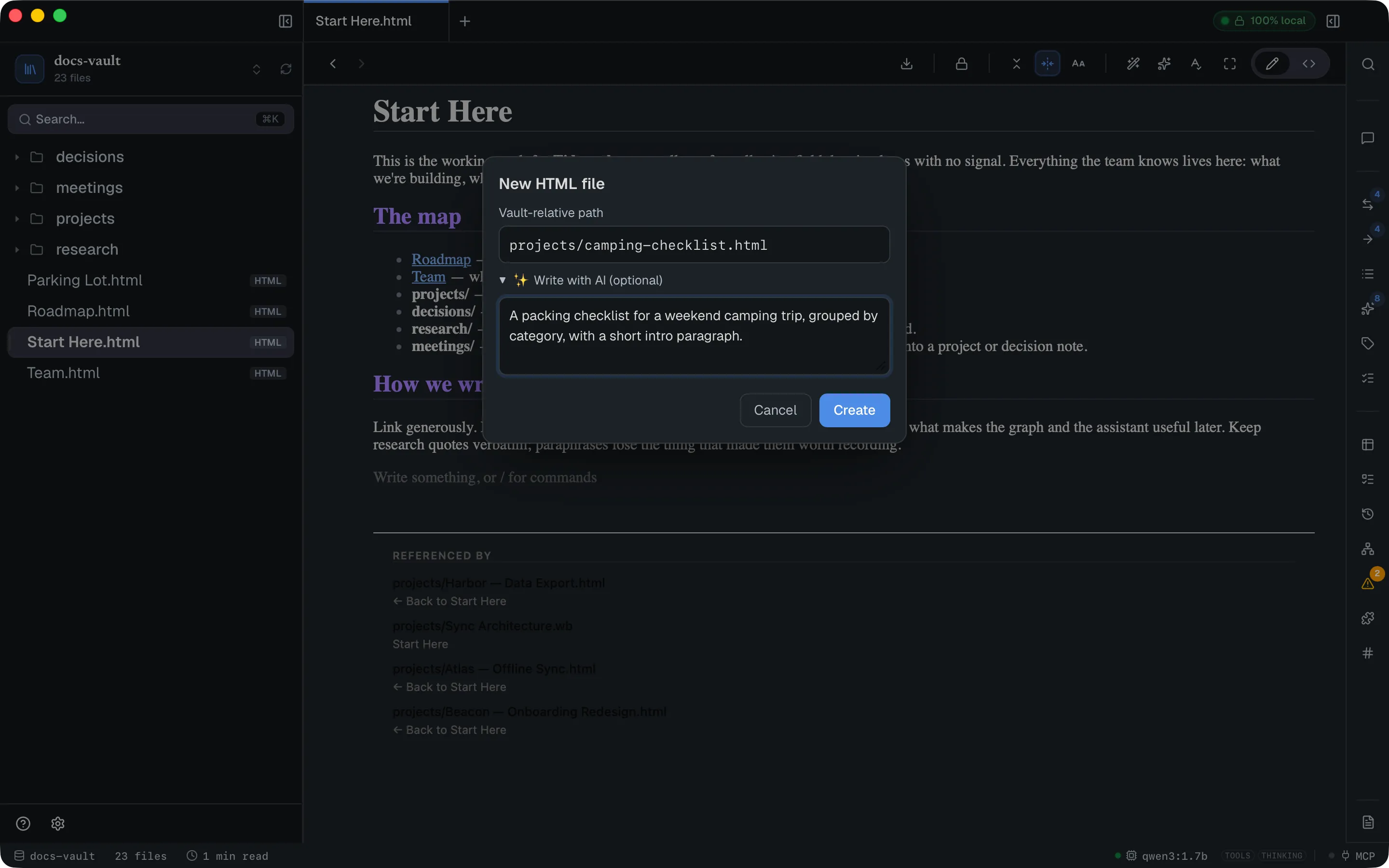Open Roadmap.html in sidebar
Viewport: 1389px width, 868px height.
coord(150,311)
